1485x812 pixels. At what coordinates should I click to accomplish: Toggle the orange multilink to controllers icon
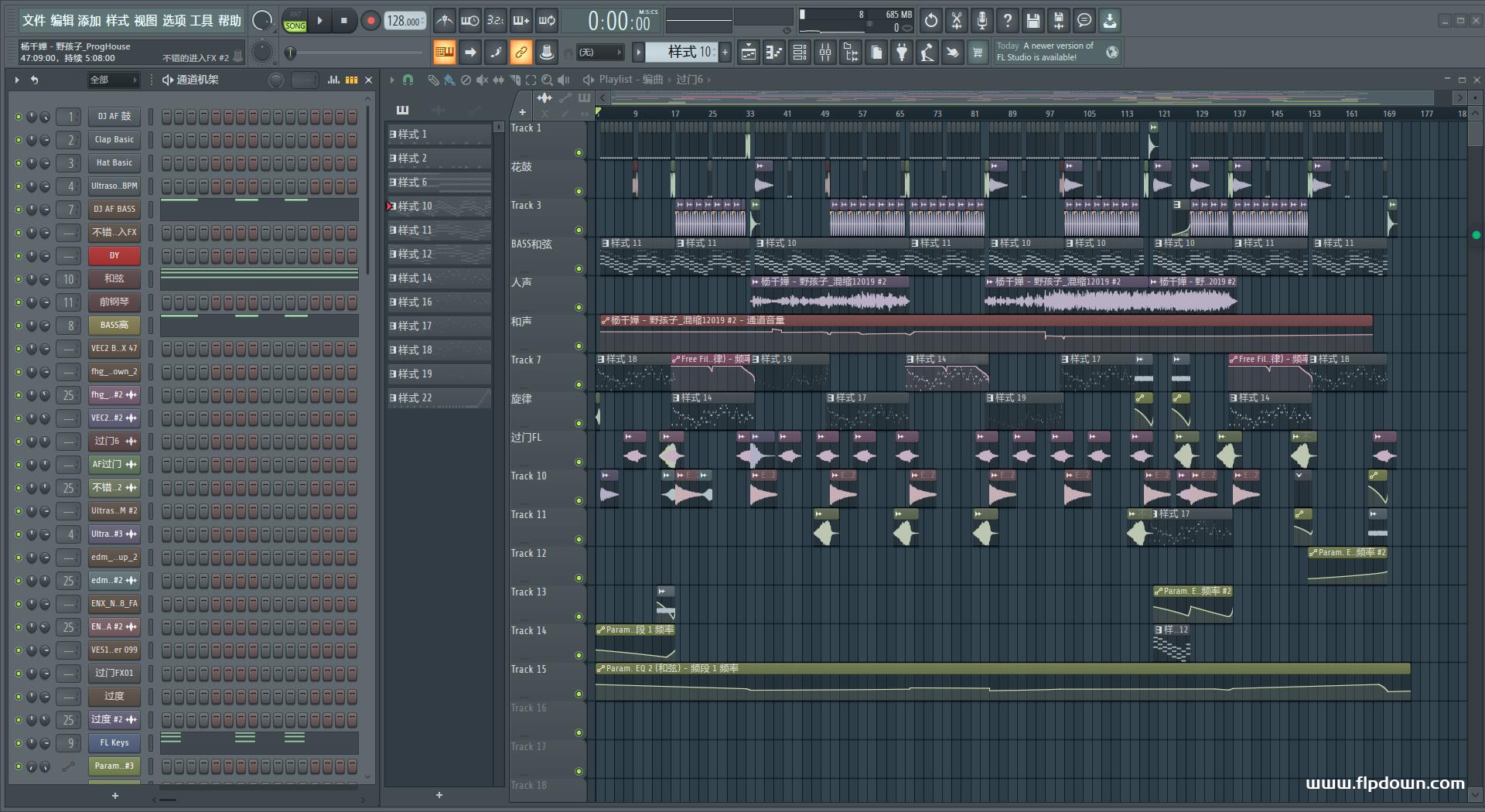pyautogui.click(x=521, y=53)
